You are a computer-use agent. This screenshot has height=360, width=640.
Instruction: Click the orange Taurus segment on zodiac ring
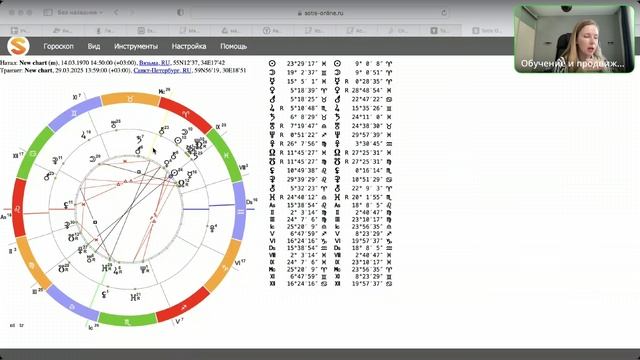(x=130, y=99)
